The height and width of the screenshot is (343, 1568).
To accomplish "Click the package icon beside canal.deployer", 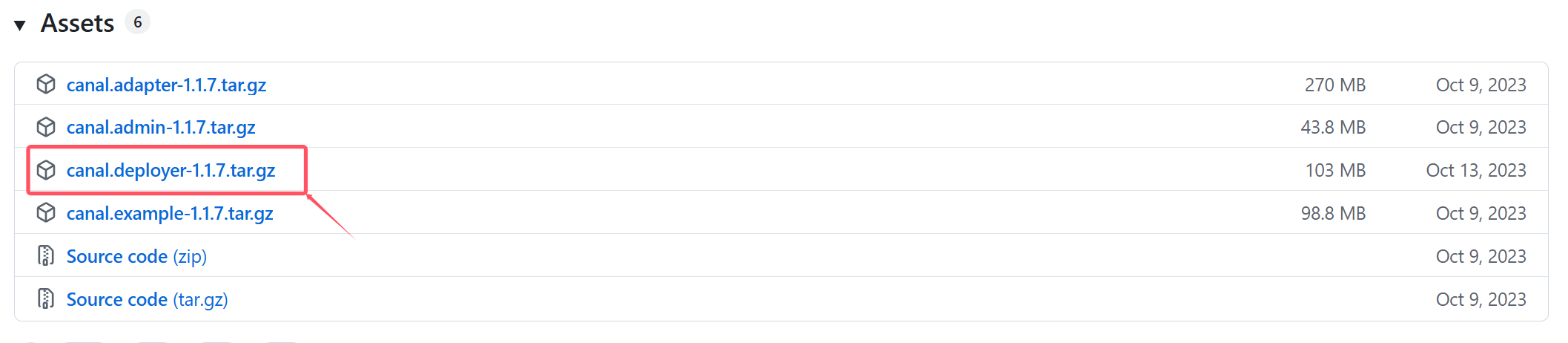I will pos(46,170).
